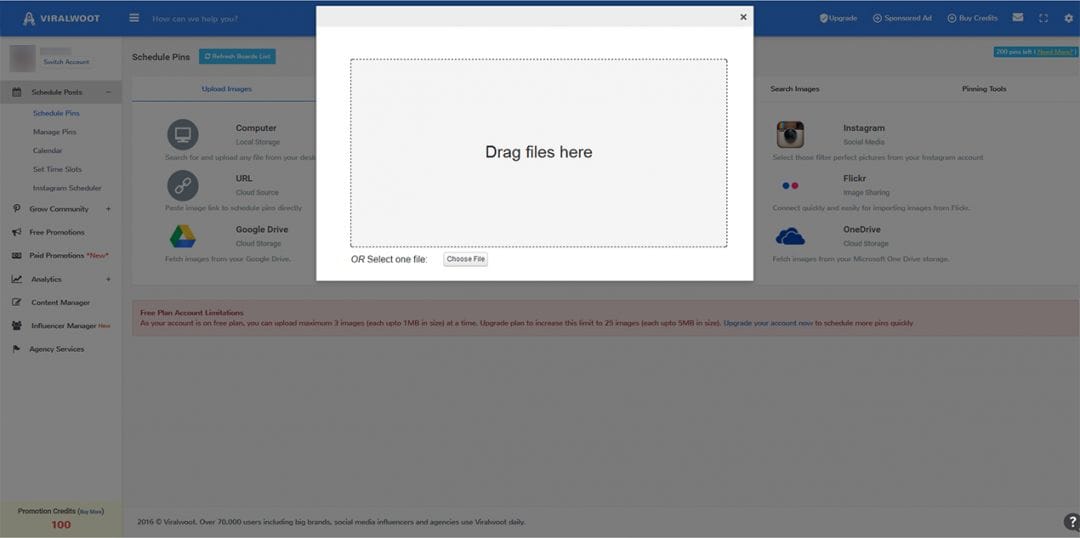The image size is (1080, 538).
Task: Click the Drag files here drop area
Action: point(539,153)
